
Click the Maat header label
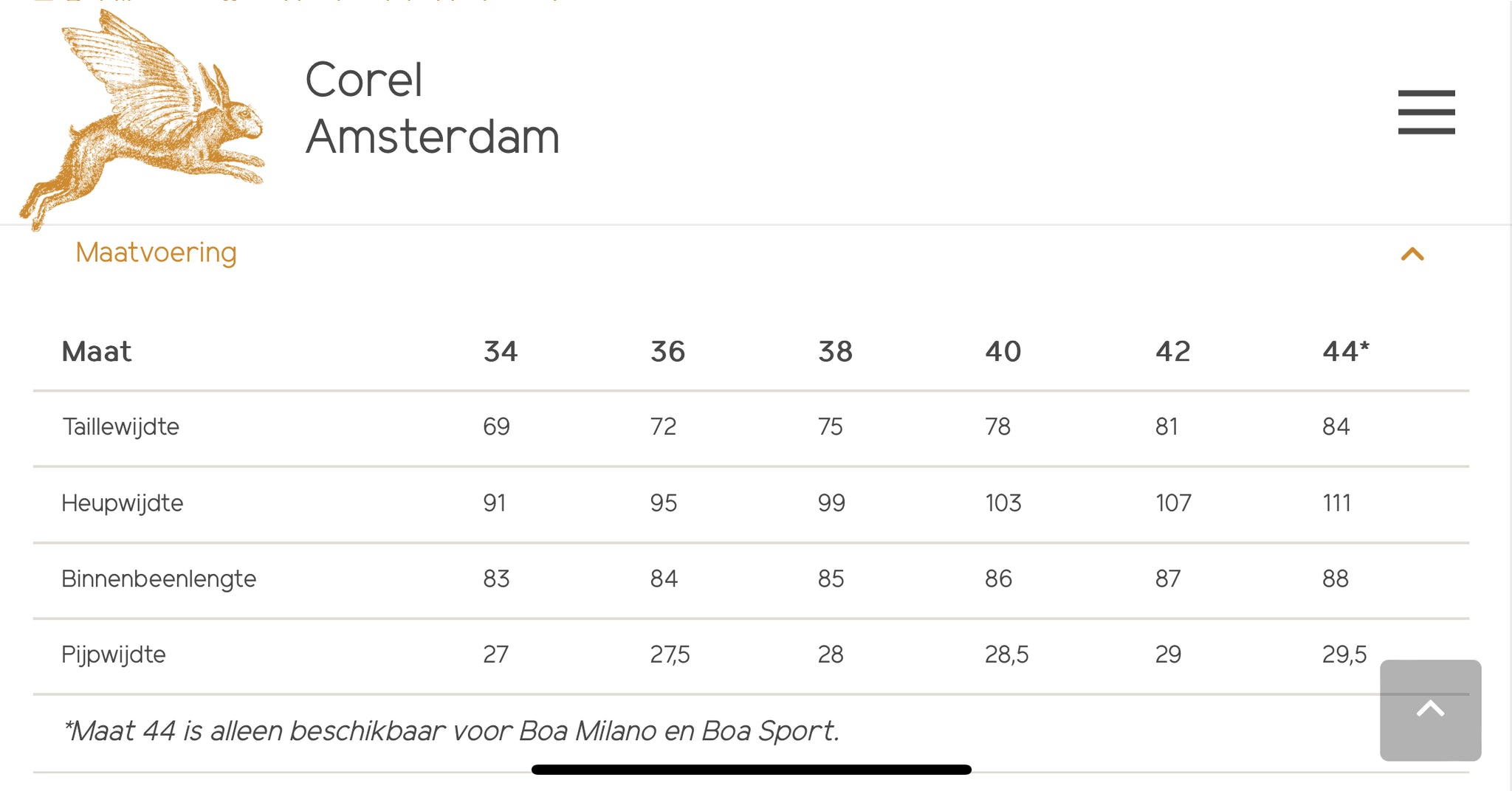(x=97, y=351)
